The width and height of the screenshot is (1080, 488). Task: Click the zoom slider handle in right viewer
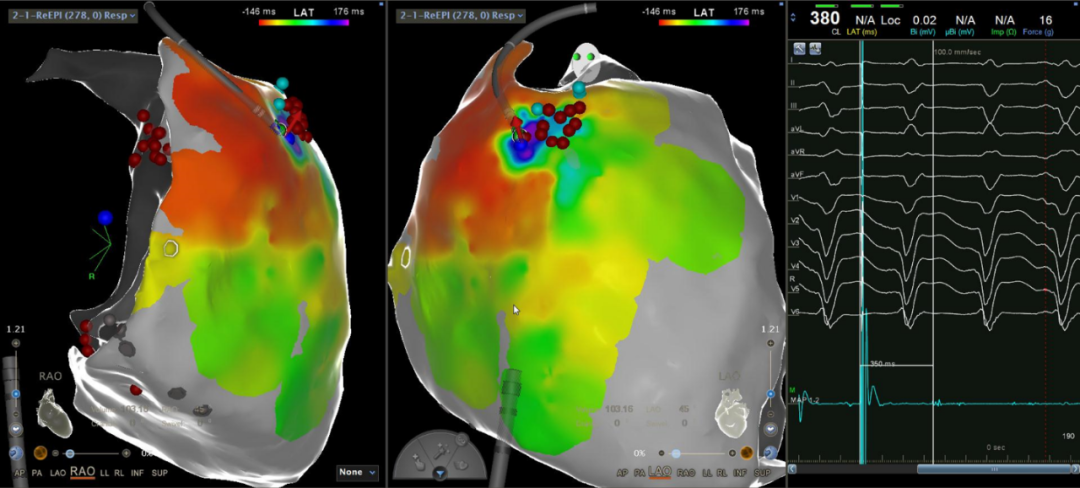(771, 394)
